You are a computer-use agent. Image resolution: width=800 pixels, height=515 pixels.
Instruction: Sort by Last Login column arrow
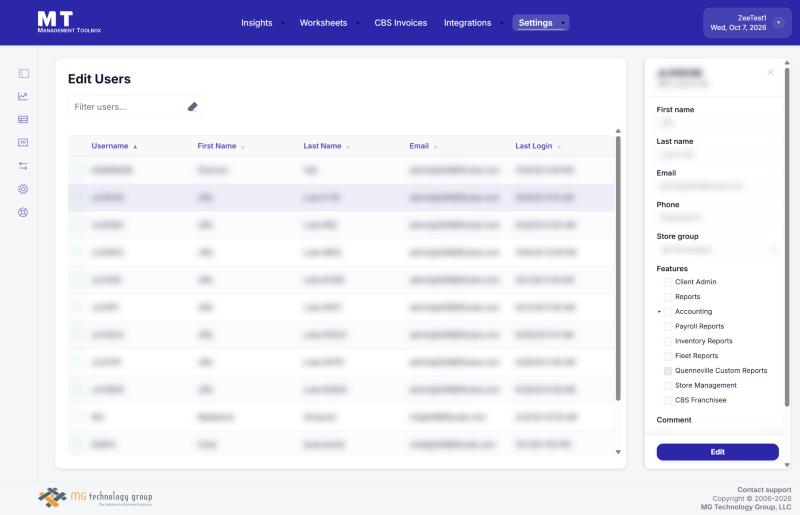[559, 147]
